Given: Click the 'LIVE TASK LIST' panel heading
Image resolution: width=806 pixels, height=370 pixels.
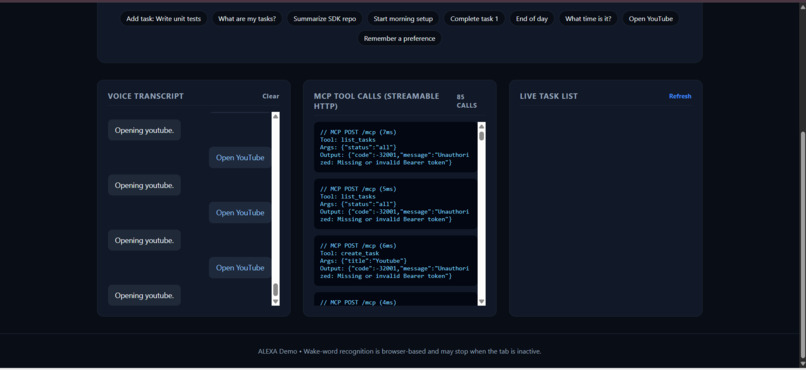Looking at the screenshot, I should pyautogui.click(x=548, y=96).
